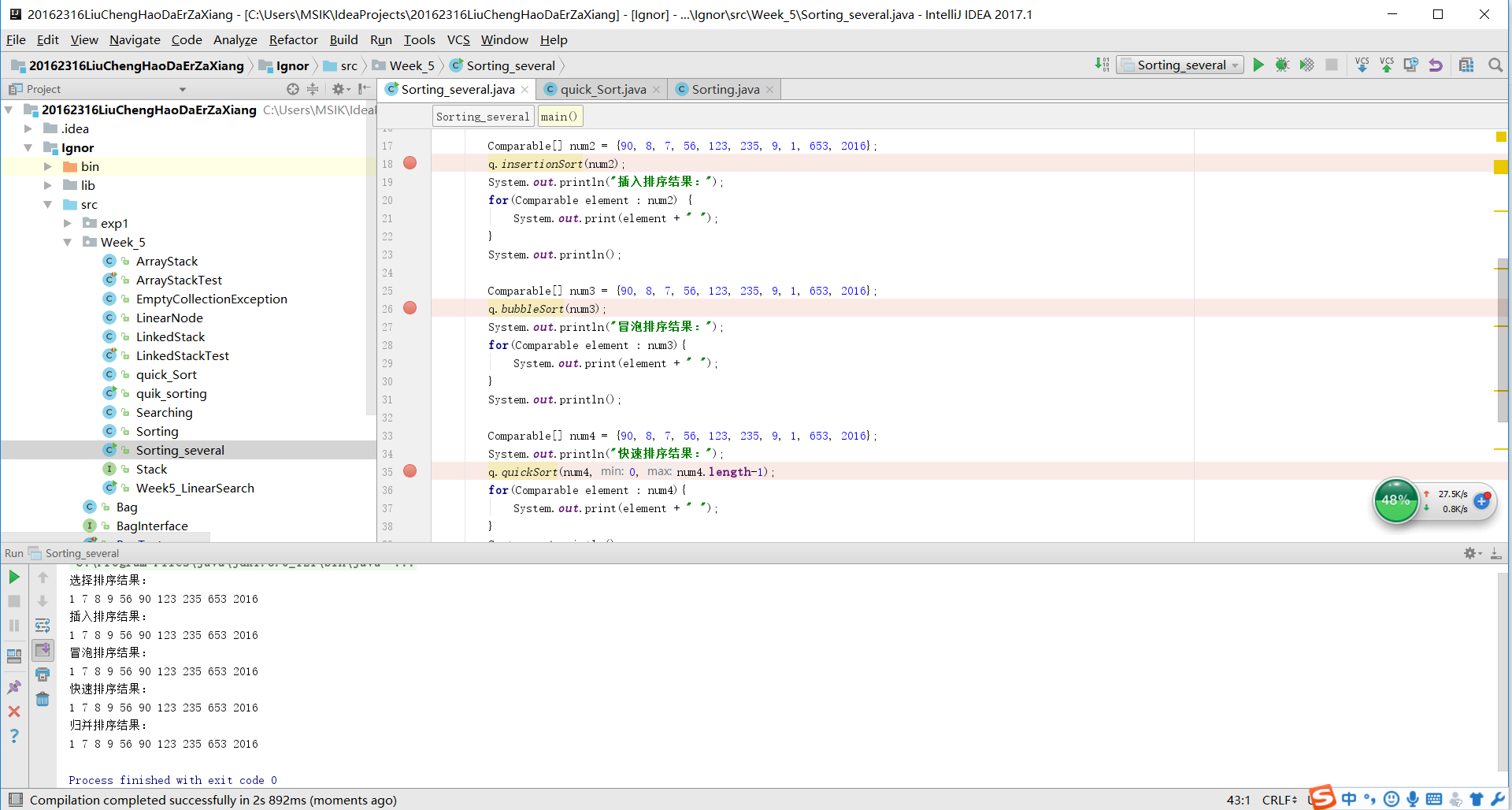Select quik_sorting class in project tree
1512x810 pixels.
[172, 393]
